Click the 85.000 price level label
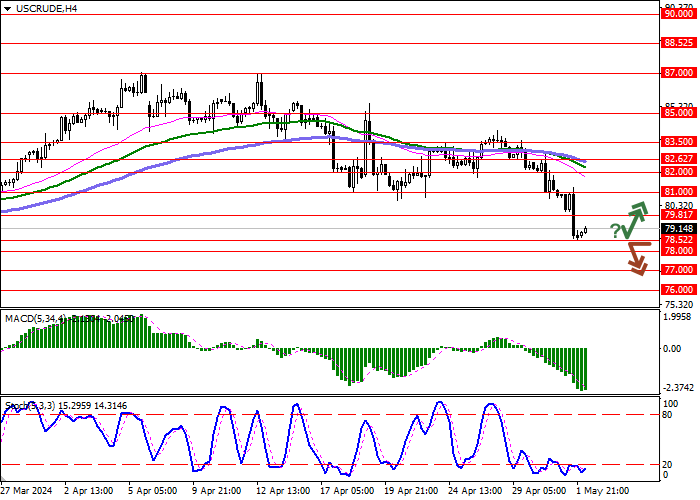The height and width of the screenshot is (500, 700). pos(679,113)
